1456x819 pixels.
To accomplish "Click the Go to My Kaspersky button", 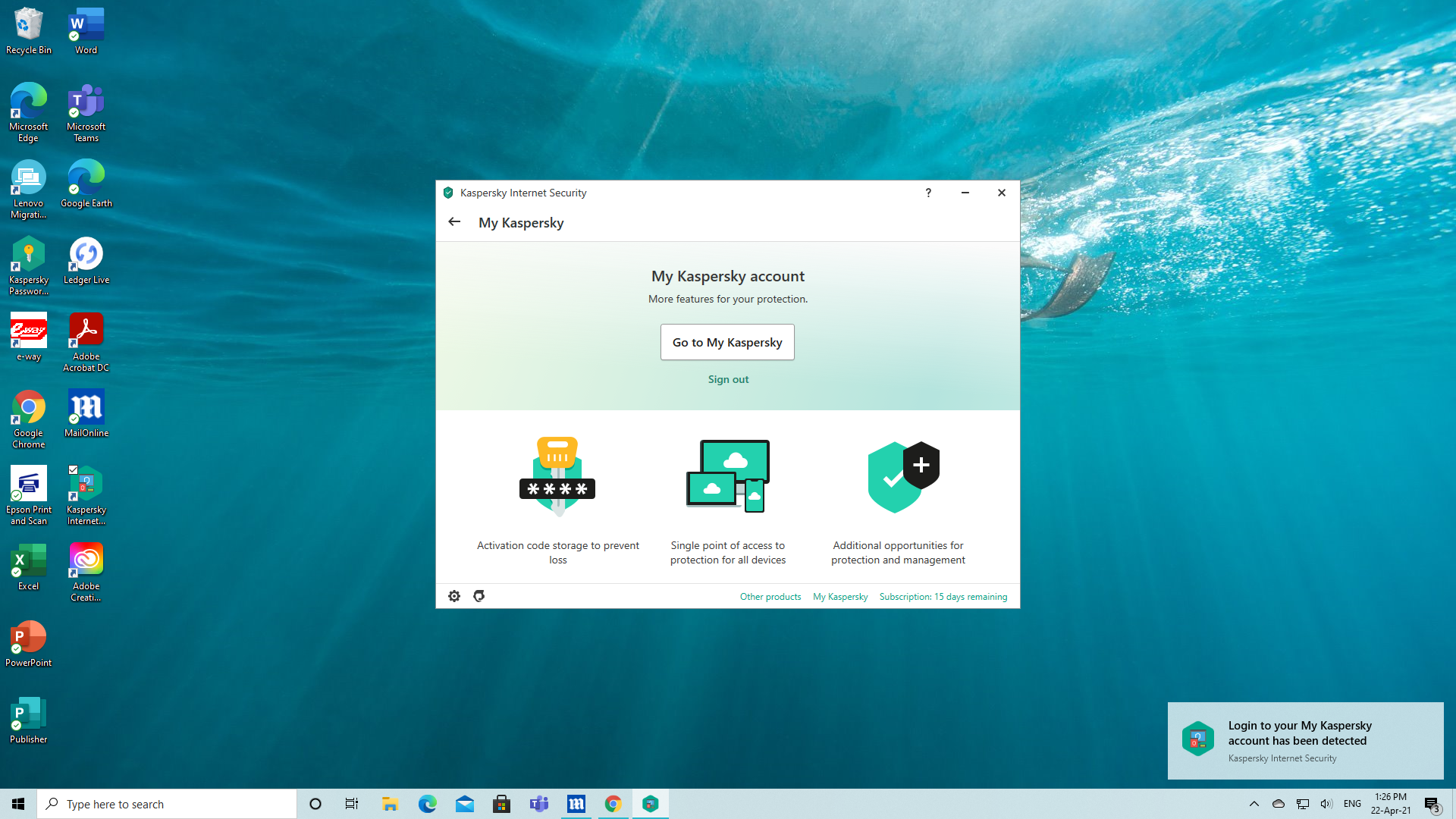I will (727, 342).
